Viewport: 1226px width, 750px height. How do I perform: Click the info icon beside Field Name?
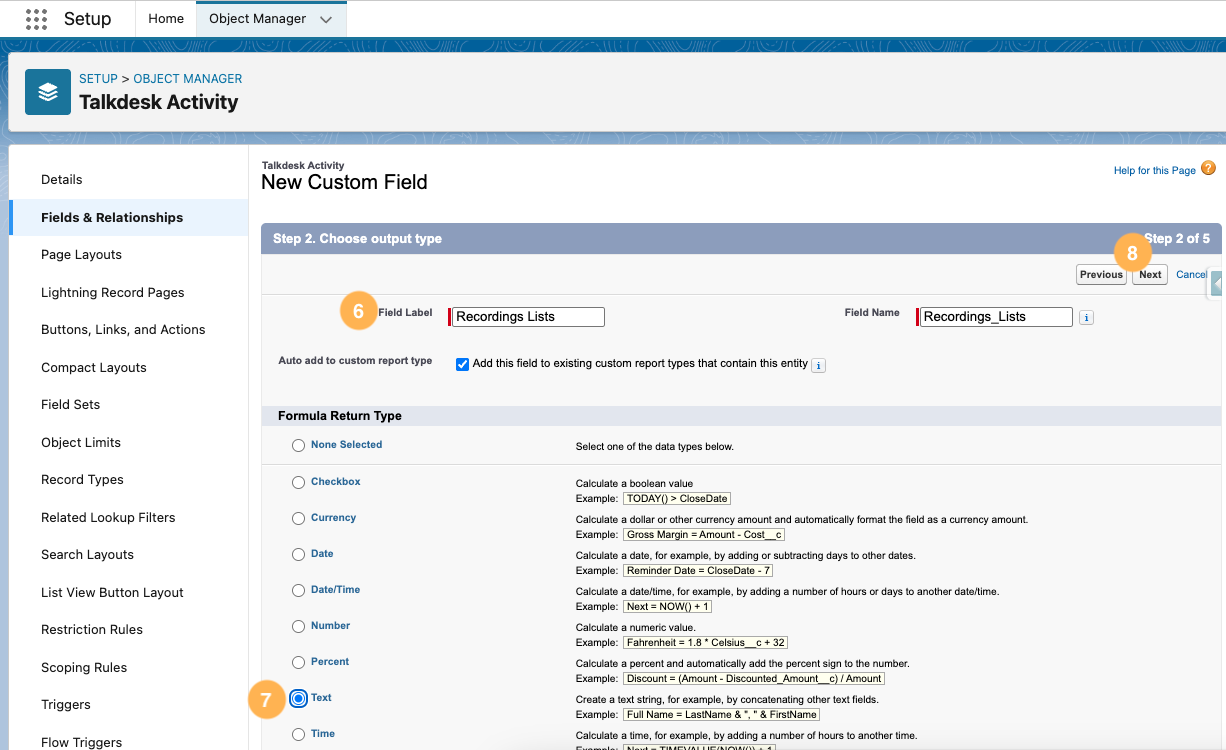tap(1087, 317)
